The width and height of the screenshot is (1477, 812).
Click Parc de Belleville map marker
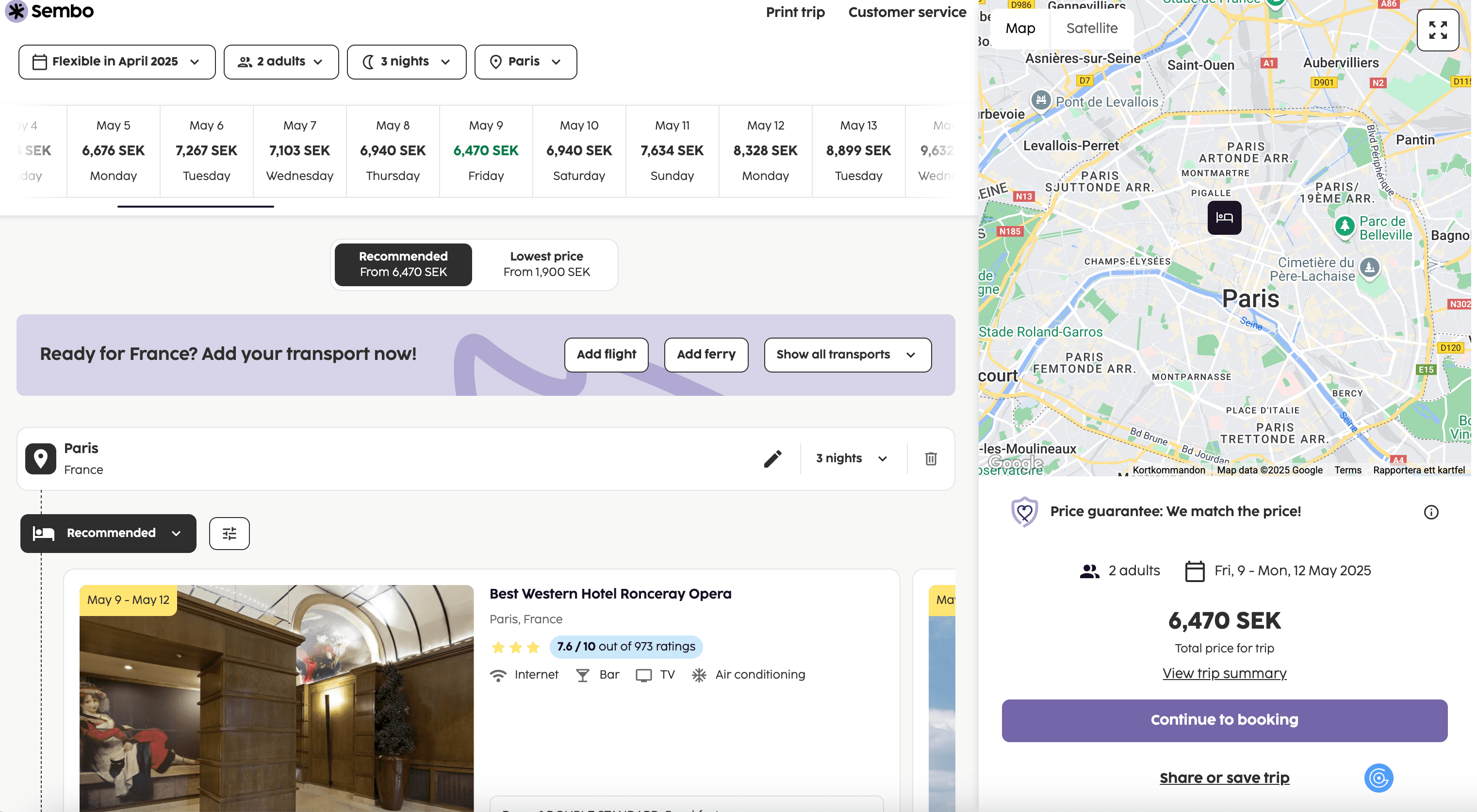click(1344, 226)
